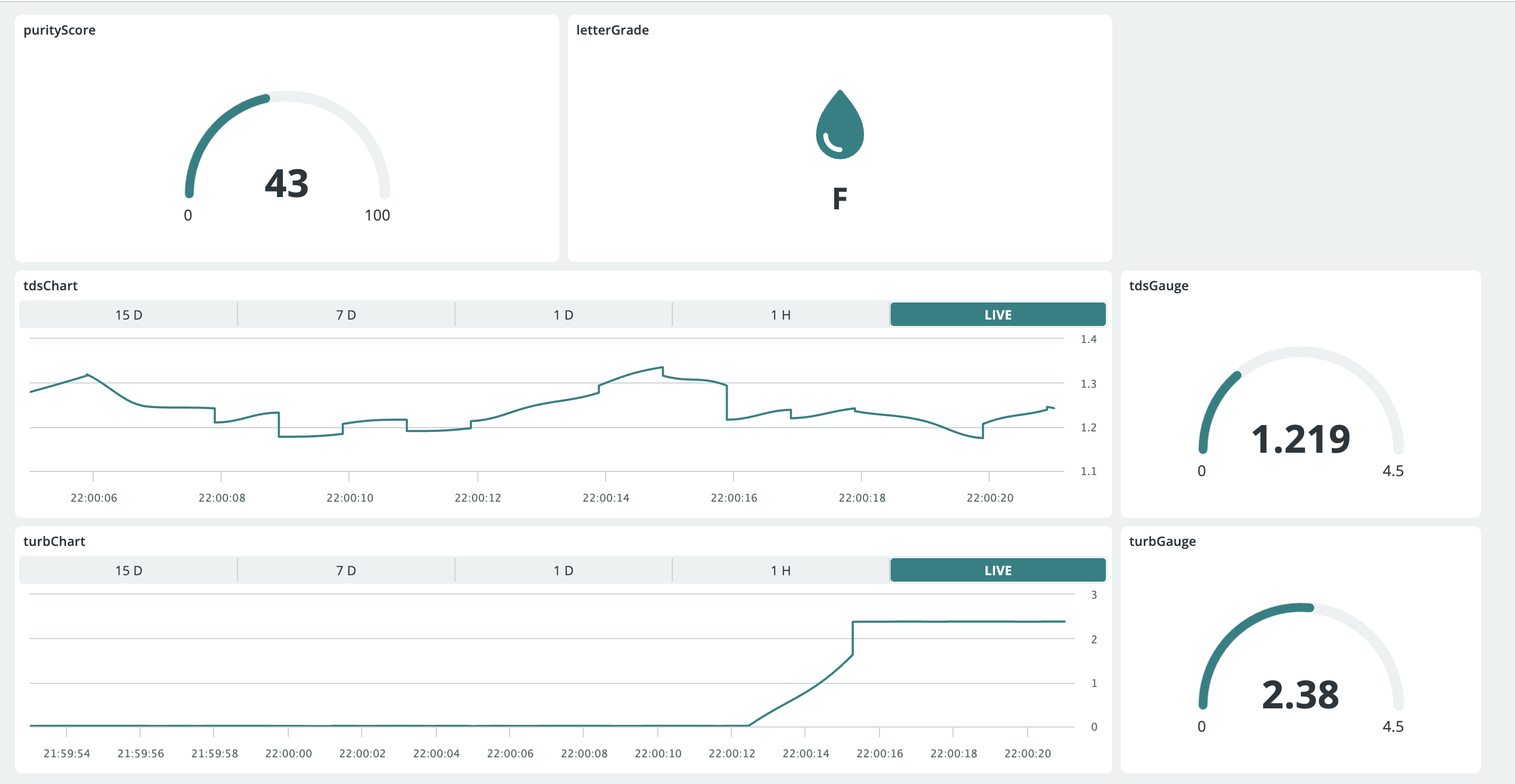
Task: Select the 15 D tab in tdsChart
Action: [x=129, y=315]
